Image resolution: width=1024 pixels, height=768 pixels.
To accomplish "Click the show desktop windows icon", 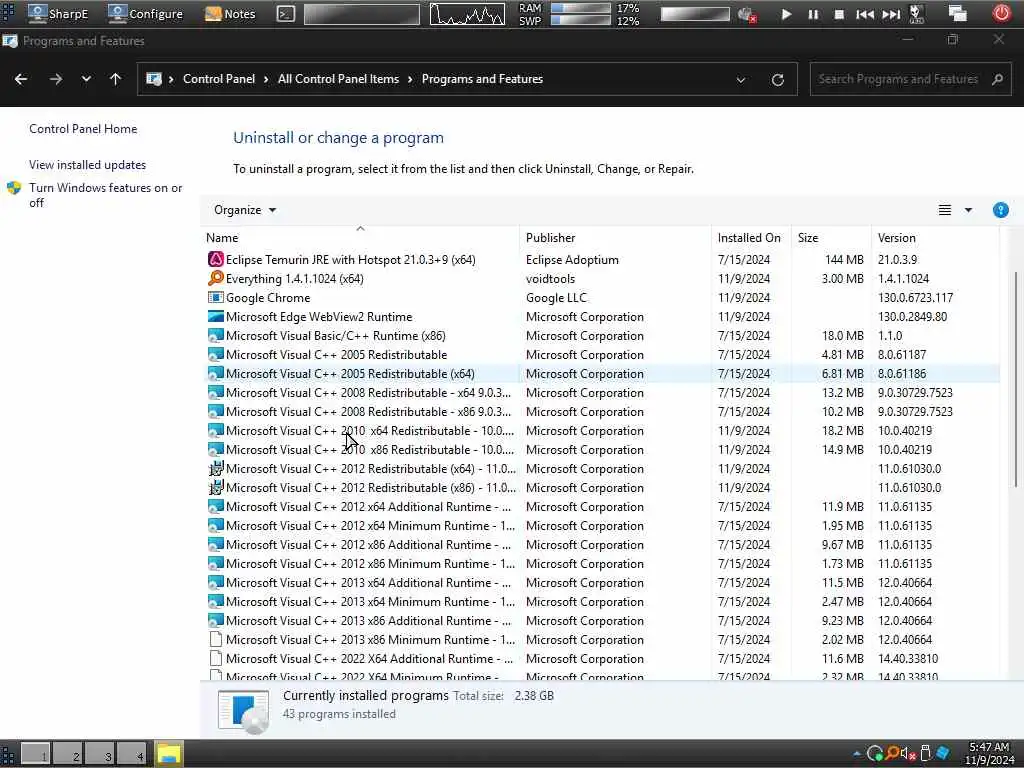I will [957, 13].
